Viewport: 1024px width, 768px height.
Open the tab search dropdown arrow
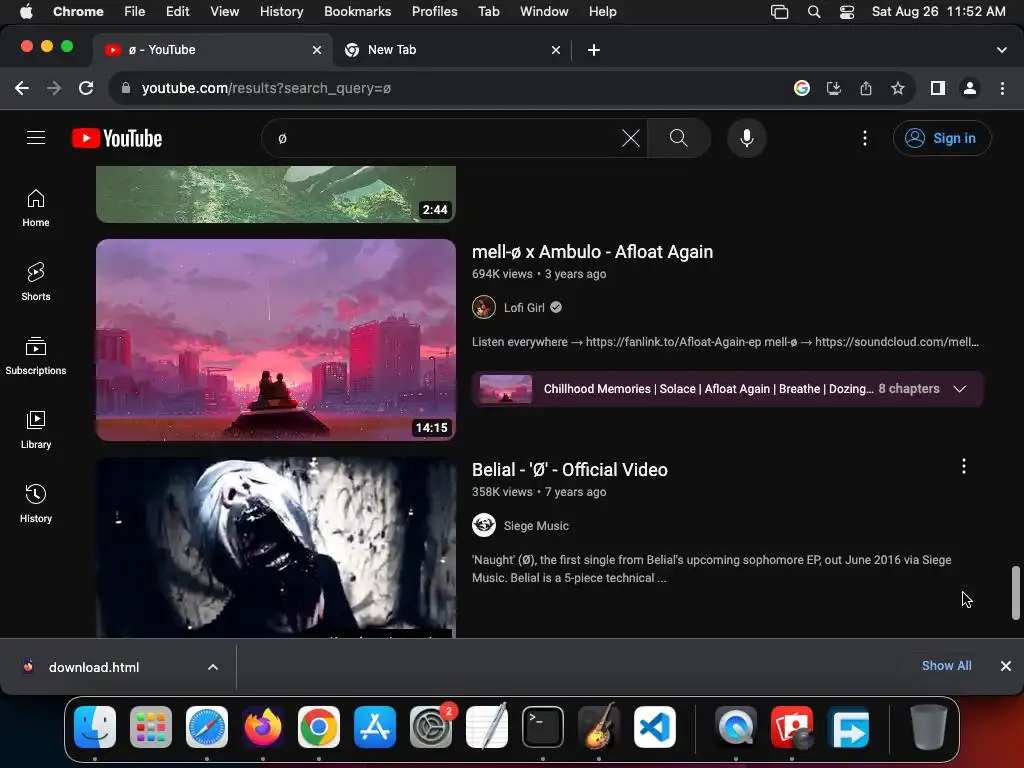[x=1001, y=50]
